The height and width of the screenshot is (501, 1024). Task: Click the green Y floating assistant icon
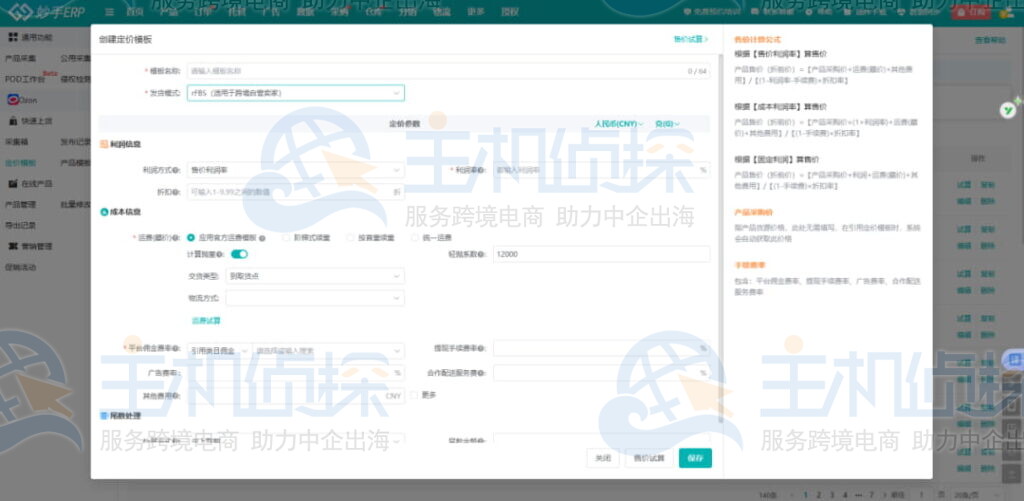[x=1009, y=110]
